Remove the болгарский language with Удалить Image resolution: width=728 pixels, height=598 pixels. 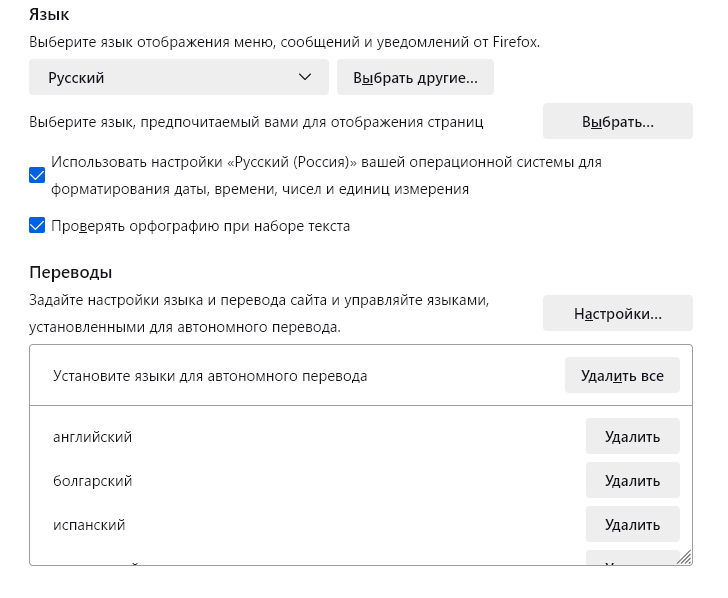(632, 481)
